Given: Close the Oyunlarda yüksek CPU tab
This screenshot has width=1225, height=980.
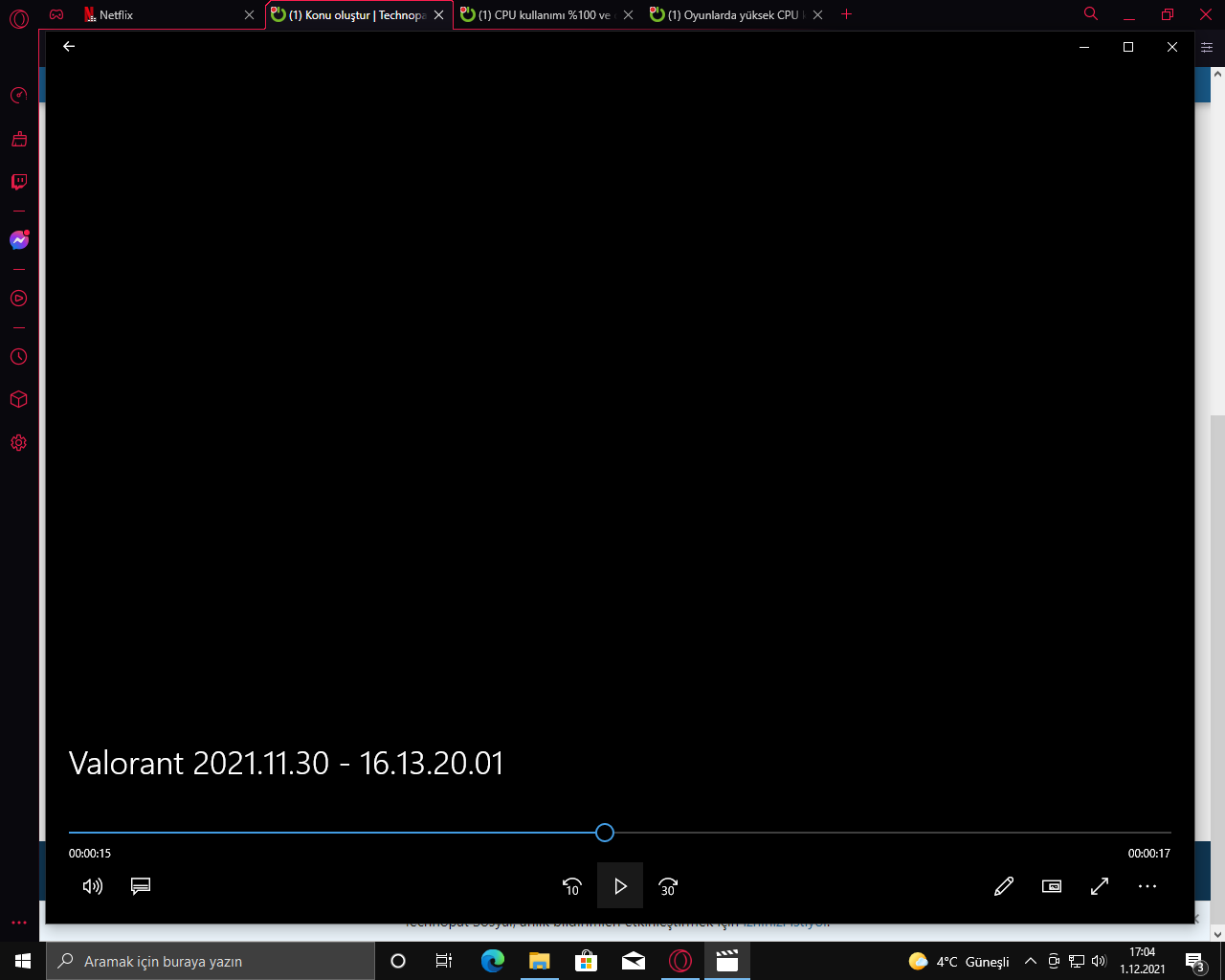Looking at the screenshot, I should point(817,15).
